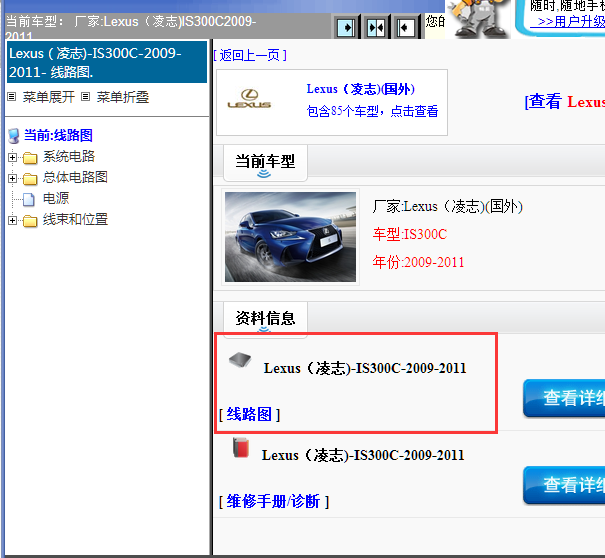Image resolution: width=605 pixels, height=558 pixels.
Task: Click the Lexus IS300C title above 维修手册 link
Action: pyautogui.click(x=363, y=455)
